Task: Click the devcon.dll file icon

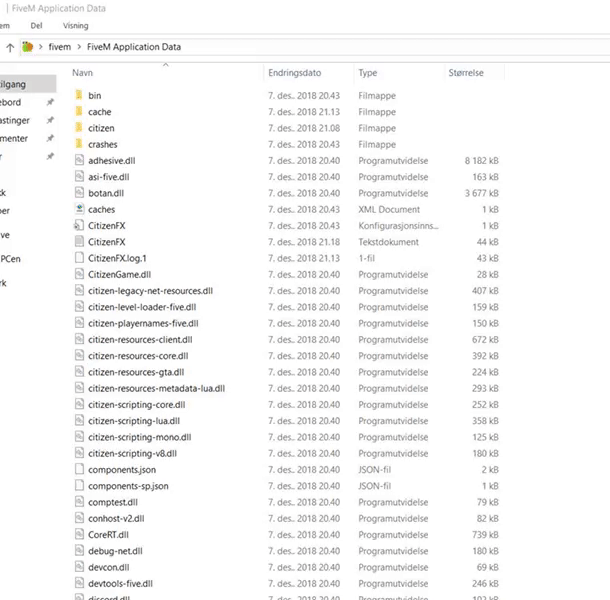Action: tap(79, 567)
